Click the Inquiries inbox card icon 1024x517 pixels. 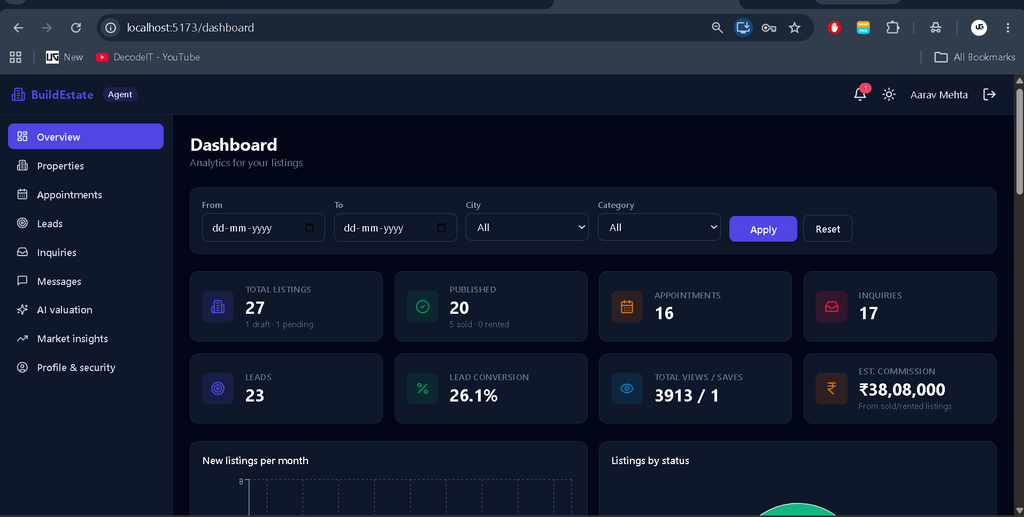coord(831,306)
